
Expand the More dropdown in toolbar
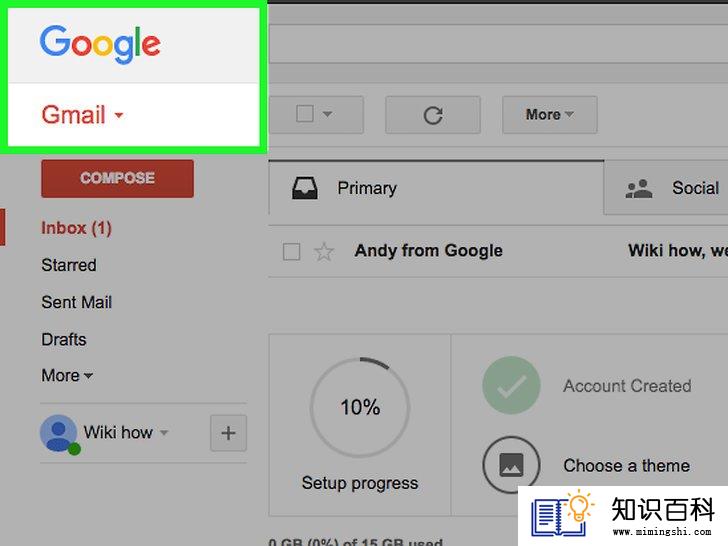(550, 115)
